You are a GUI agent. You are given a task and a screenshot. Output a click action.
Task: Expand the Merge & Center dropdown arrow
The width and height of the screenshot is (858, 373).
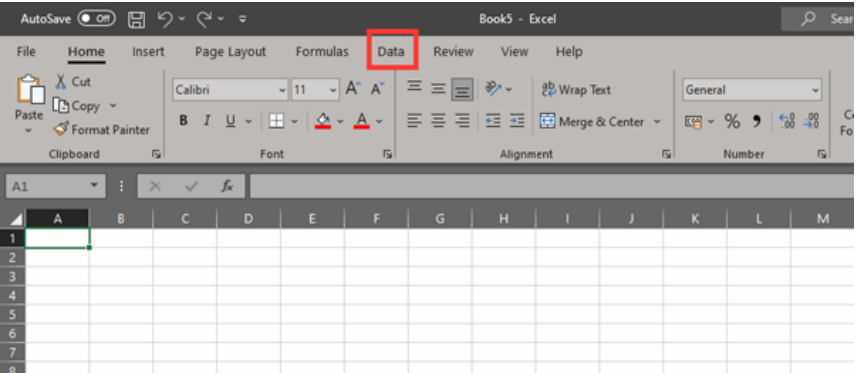[x=657, y=121]
